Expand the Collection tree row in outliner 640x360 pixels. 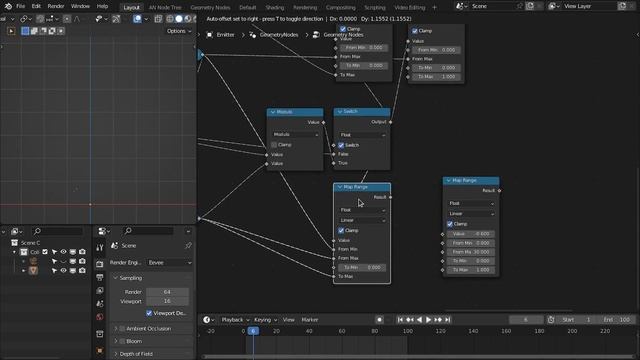tap(14, 252)
